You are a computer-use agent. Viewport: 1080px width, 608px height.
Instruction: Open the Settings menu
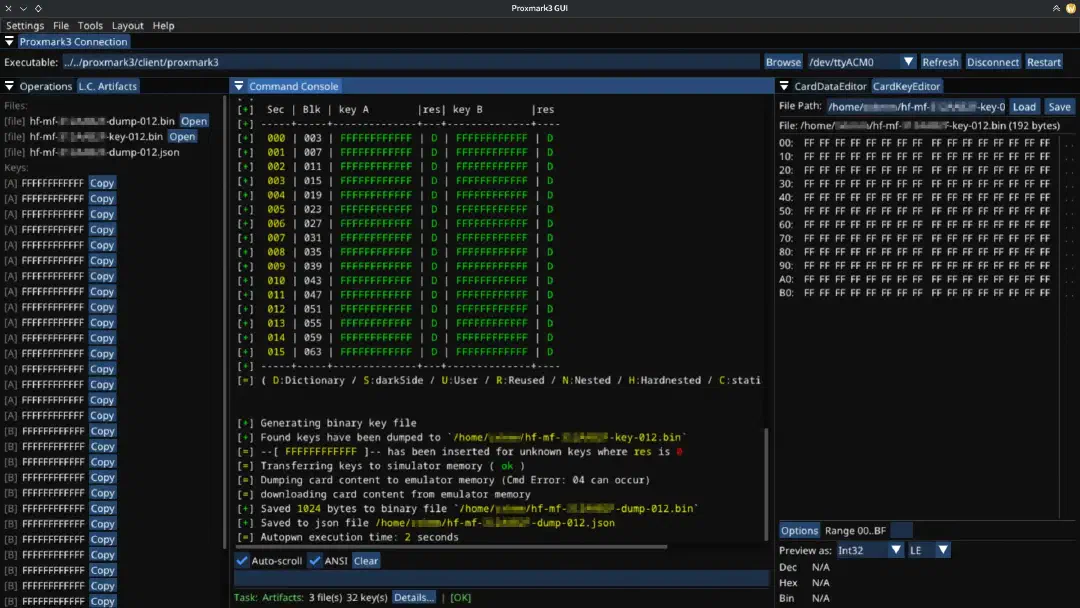pyautogui.click(x=25, y=25)
